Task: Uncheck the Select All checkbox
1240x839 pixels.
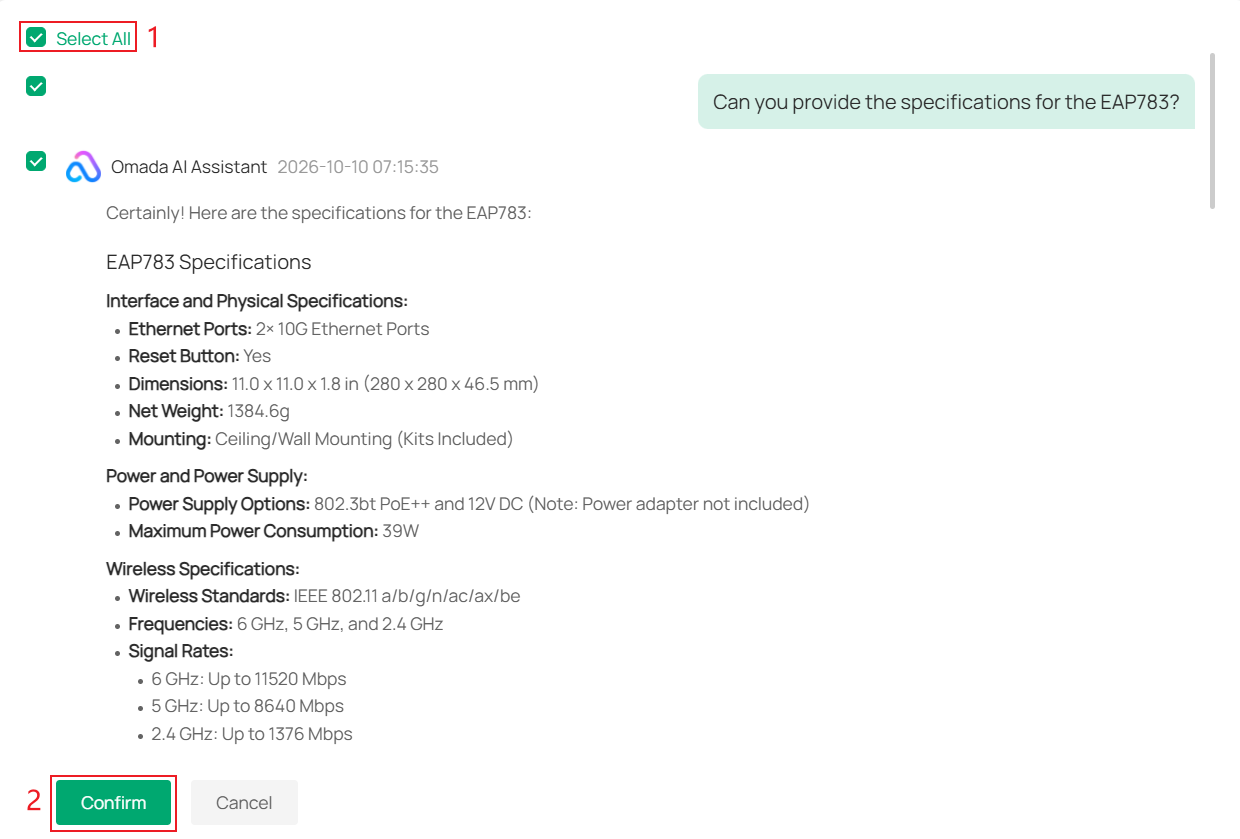Action: click(x=36, y=38)
